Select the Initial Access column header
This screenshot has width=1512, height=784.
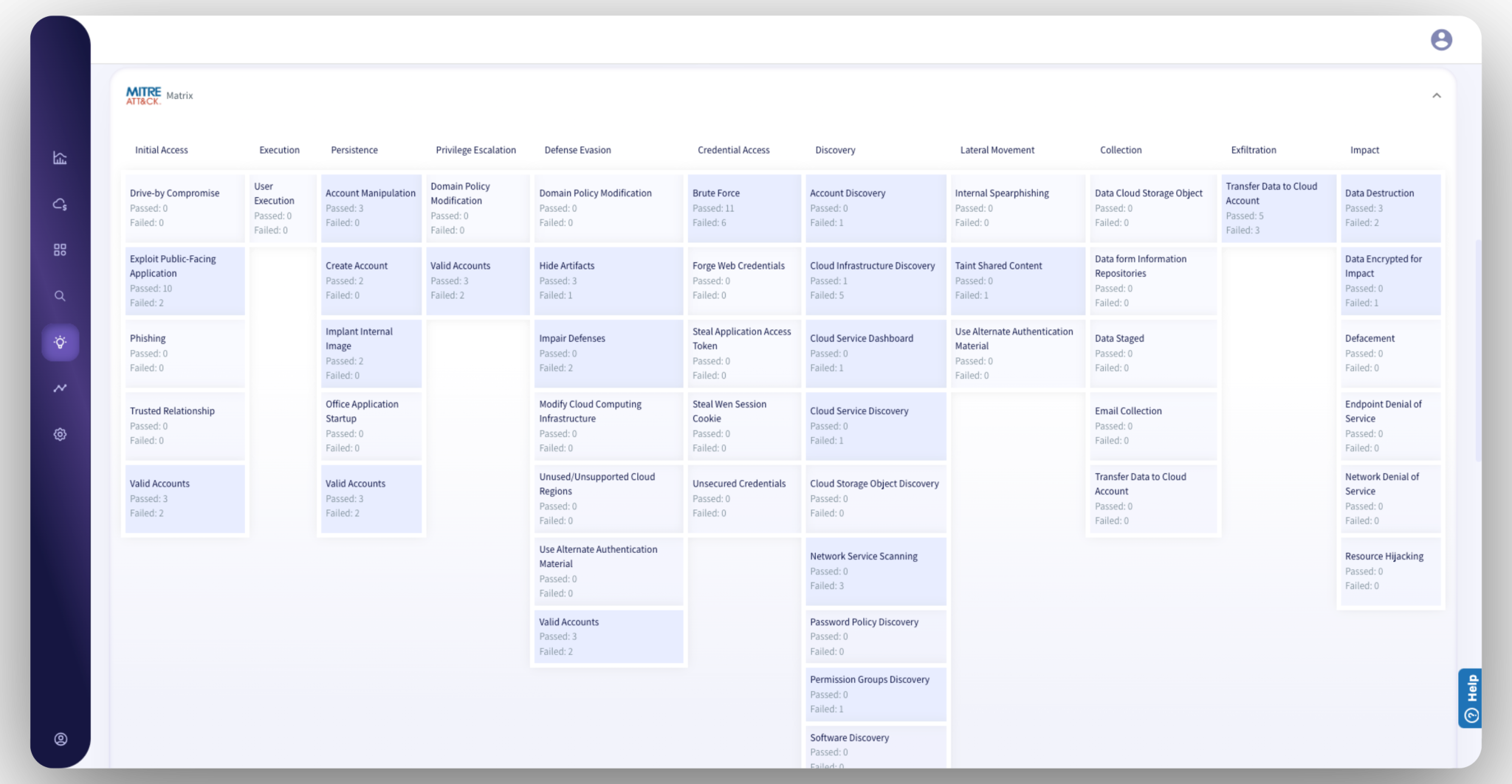click(x=161, y=150)
